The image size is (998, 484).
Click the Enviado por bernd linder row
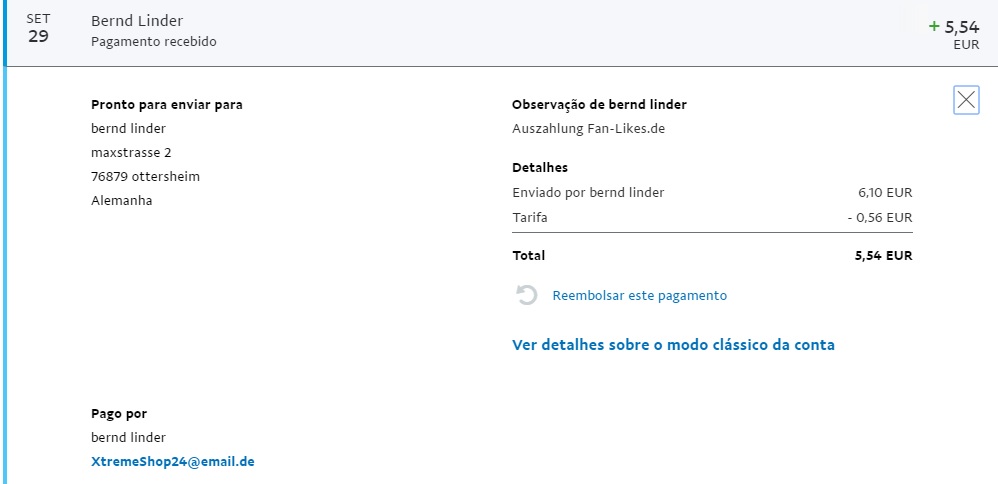click(588, 192)
